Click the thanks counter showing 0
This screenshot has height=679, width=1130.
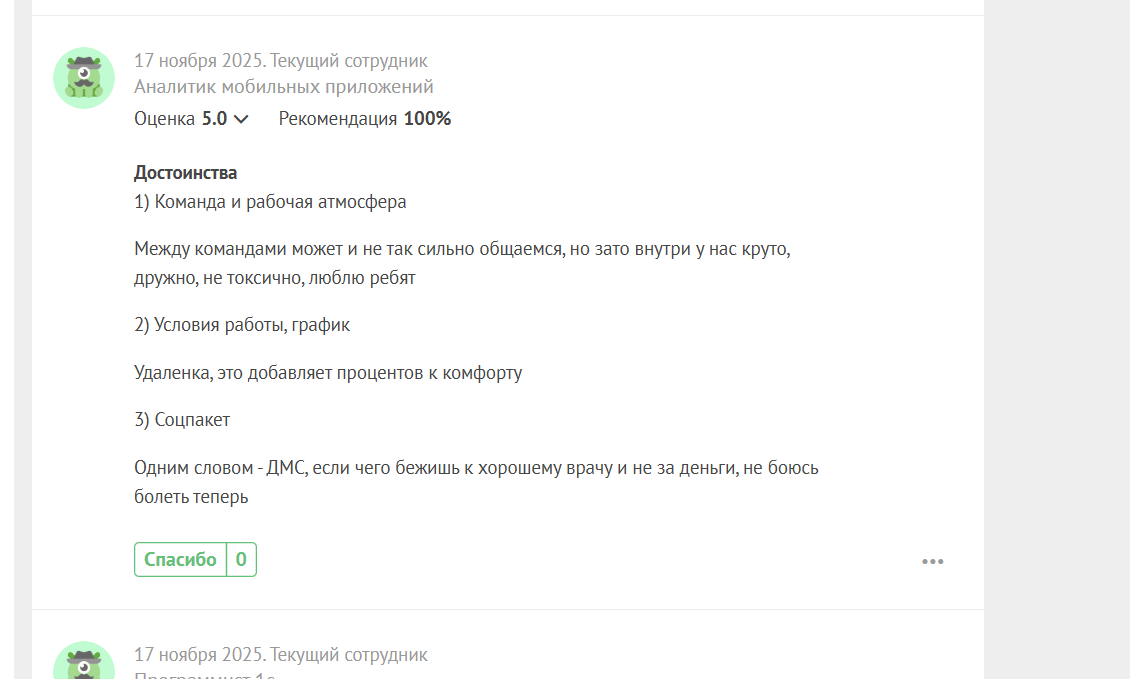tap(241, 560)
